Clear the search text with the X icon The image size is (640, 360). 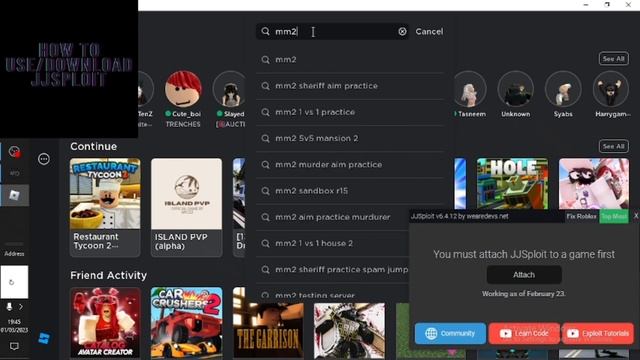click(x=402, y=31)
